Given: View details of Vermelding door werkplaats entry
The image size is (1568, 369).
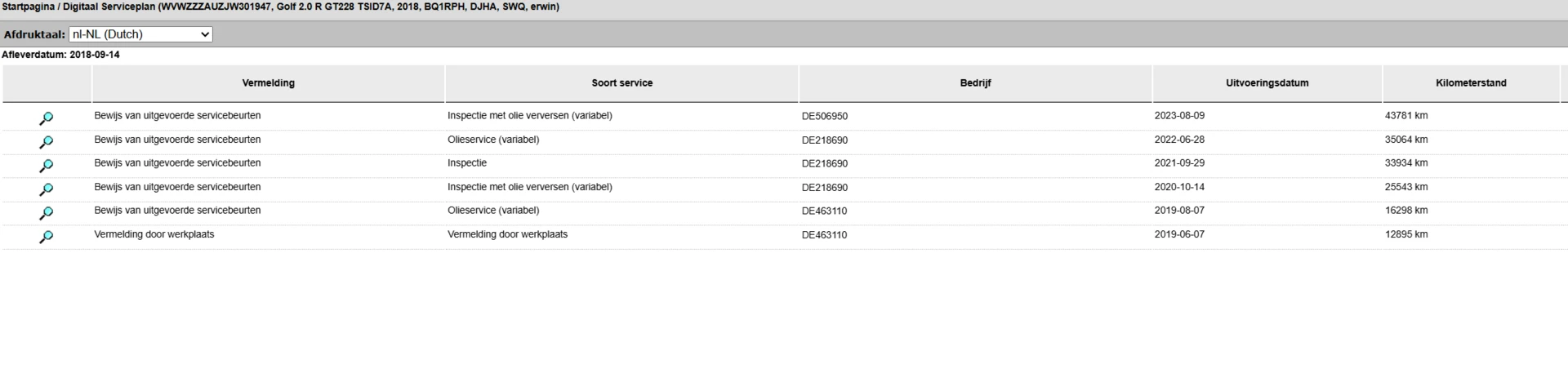Looking at the screenshot, I should pyautogui.click(x=47, y=237).
